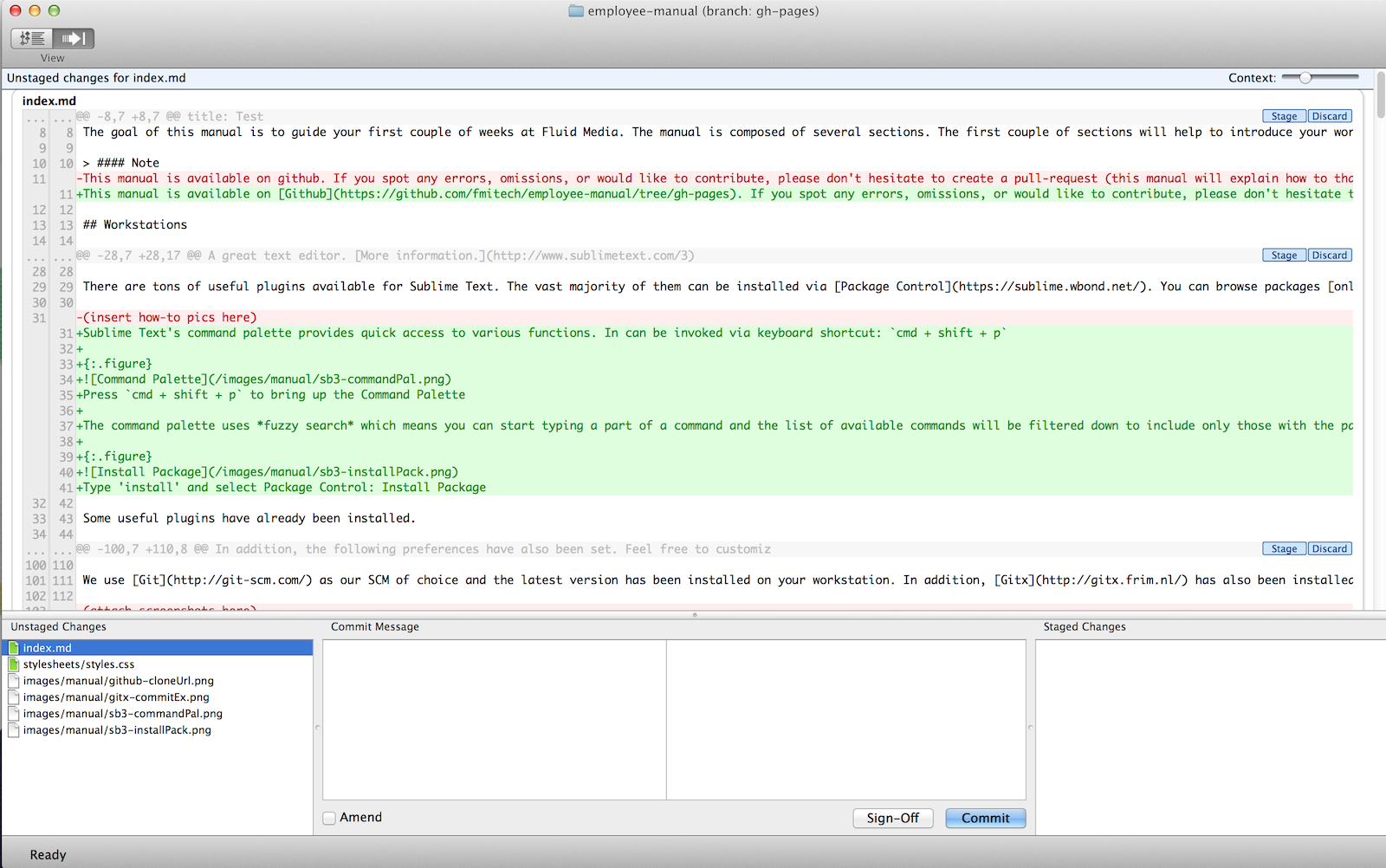Click the sb3-installPack.png file icon
Image resolution: width=1386 pixels, height=868 pixels.
14,730
